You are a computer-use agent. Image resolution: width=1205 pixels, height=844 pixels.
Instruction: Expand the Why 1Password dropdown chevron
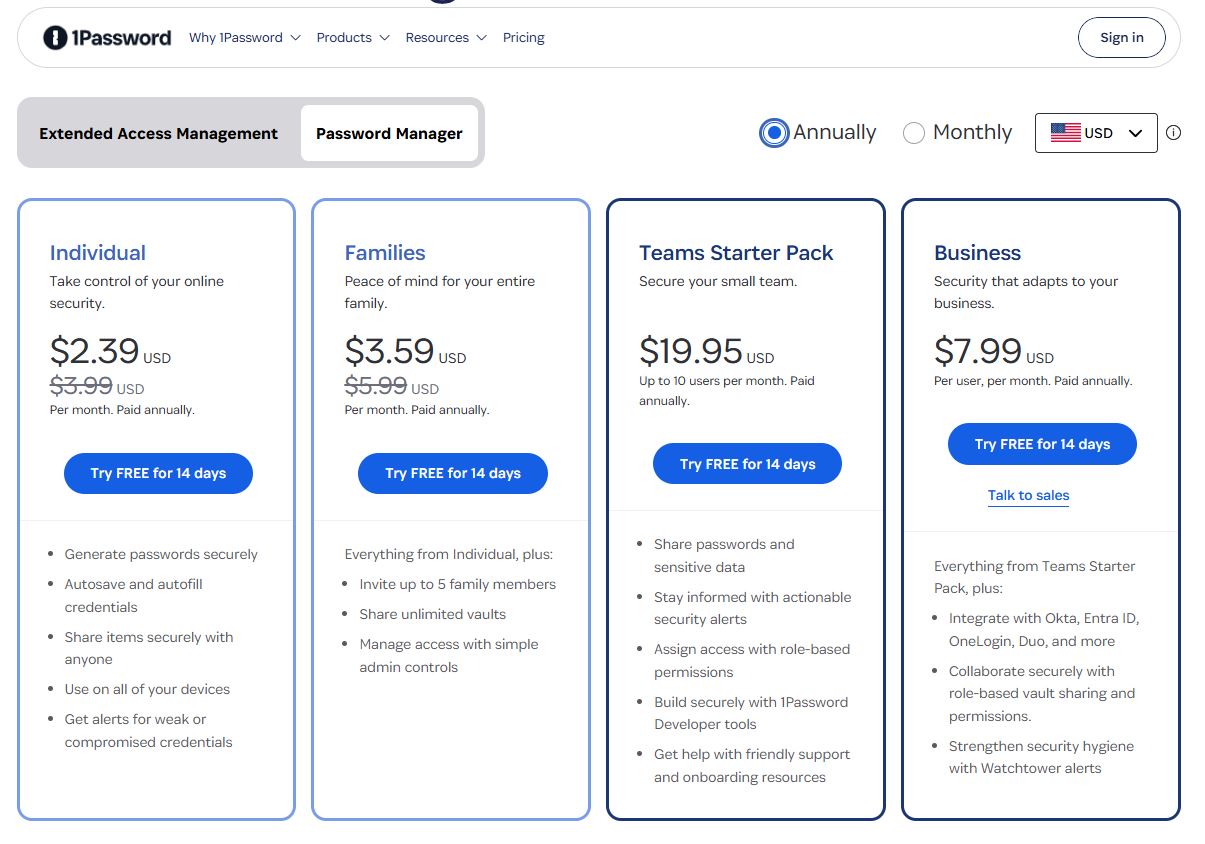pos(294,38)
